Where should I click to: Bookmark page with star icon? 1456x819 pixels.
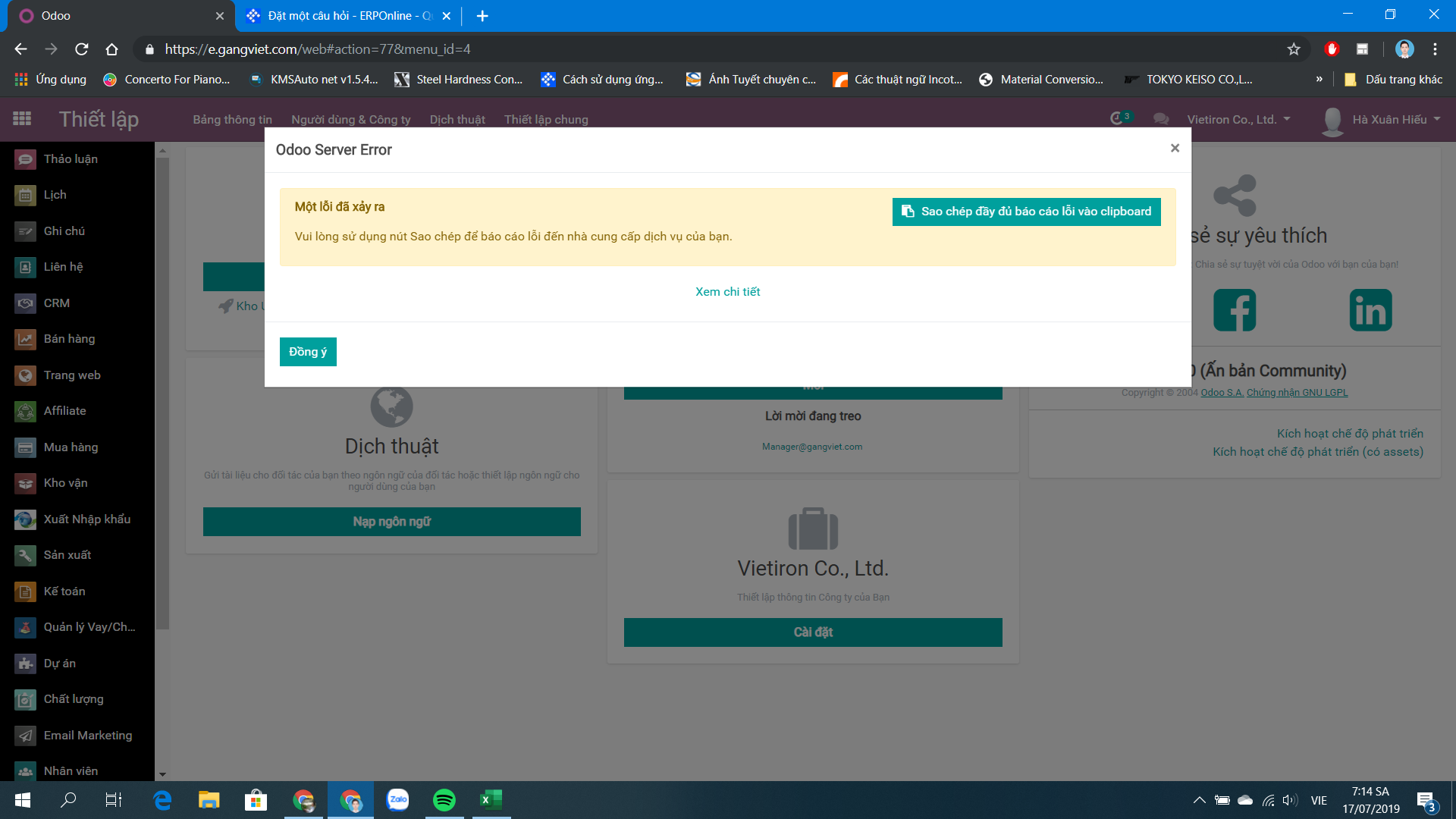1294,49
